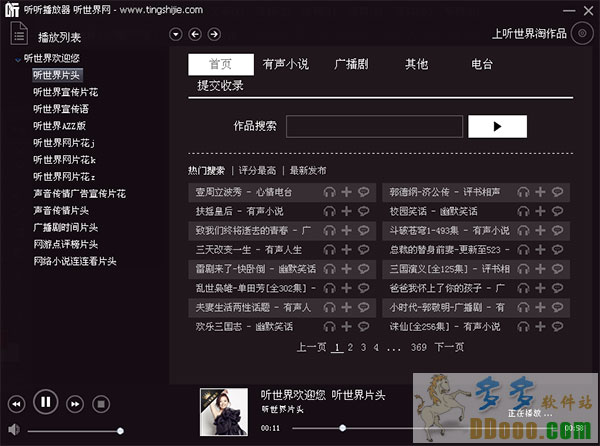Add 扶摇皇后 with the plus icon

(x=346, y=211)
